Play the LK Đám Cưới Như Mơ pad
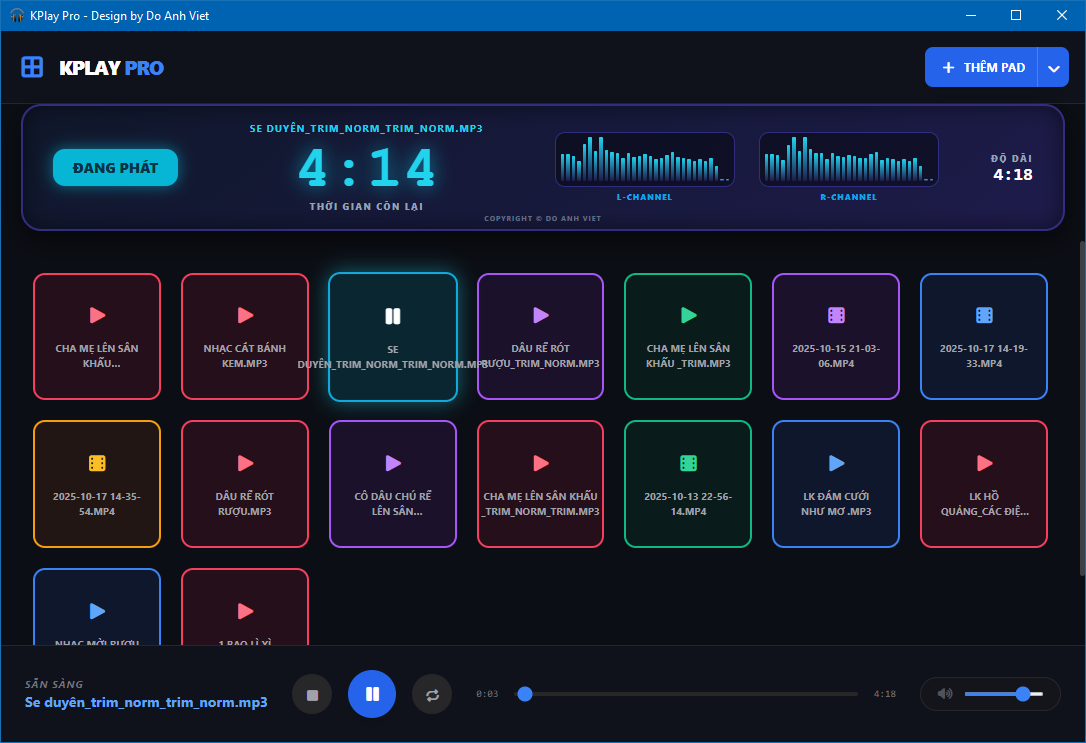The height and width of the screenshot is (743, 1086). coord(836,484)
